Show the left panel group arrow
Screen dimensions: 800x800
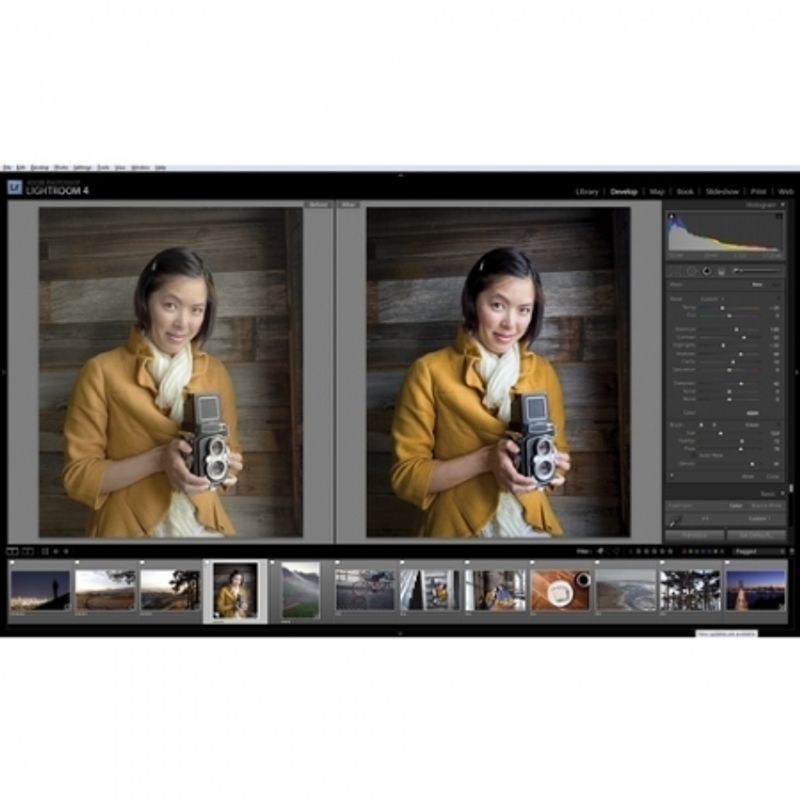(3, 372)
